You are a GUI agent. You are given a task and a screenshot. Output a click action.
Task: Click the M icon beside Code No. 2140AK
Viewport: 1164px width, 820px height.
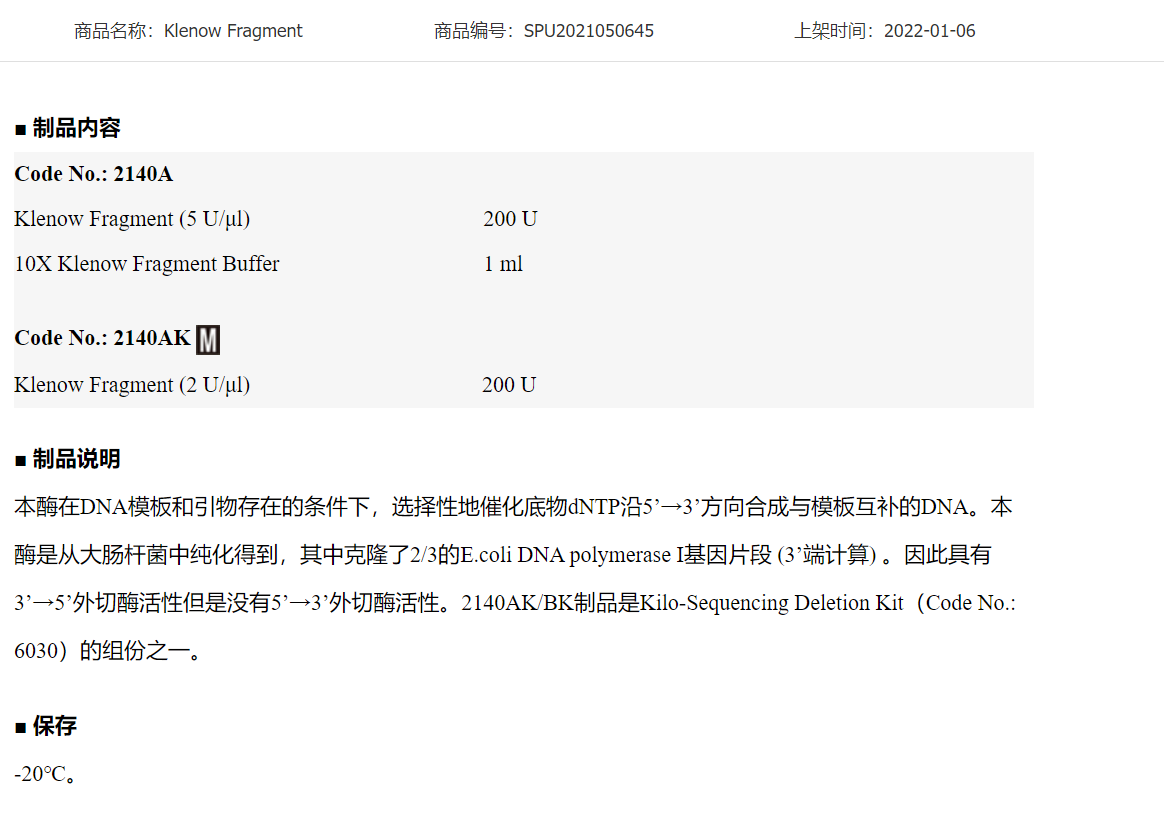pyautogui.click(x=208, y=340)
